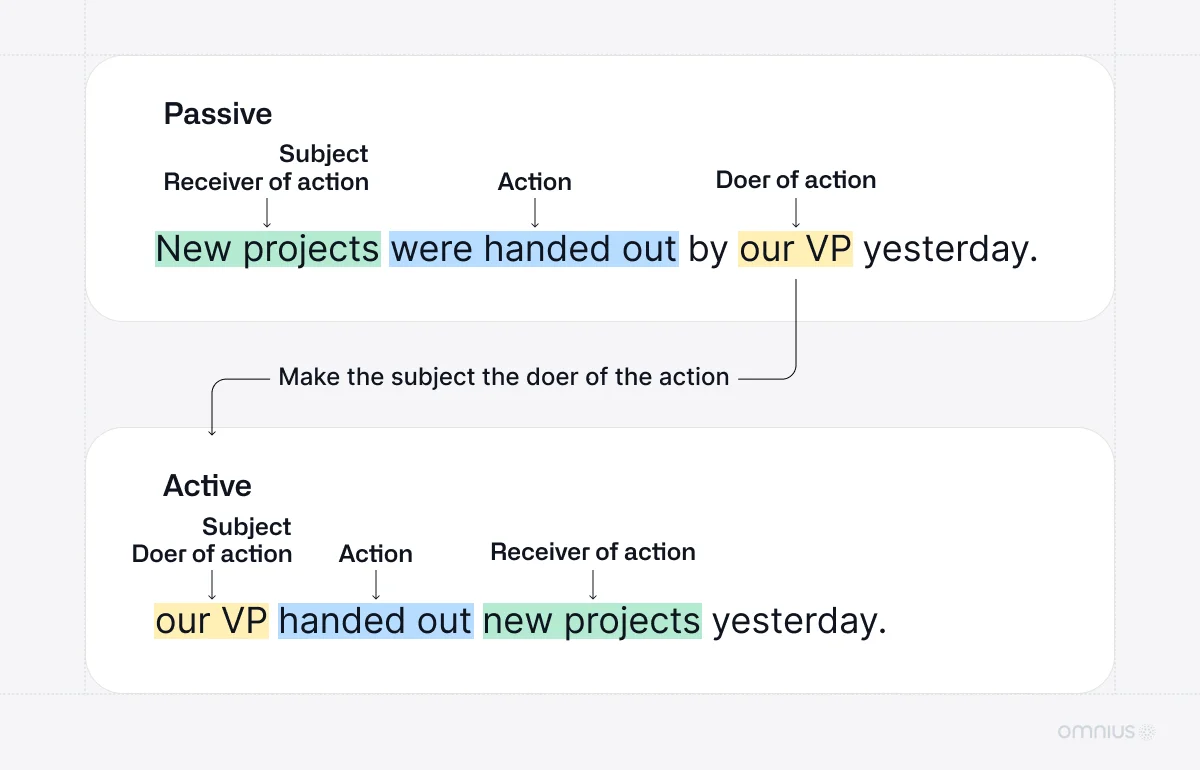1200x770 pixels.
Task: Click 'Make the subject the doer of the action'
Action: 504,378
